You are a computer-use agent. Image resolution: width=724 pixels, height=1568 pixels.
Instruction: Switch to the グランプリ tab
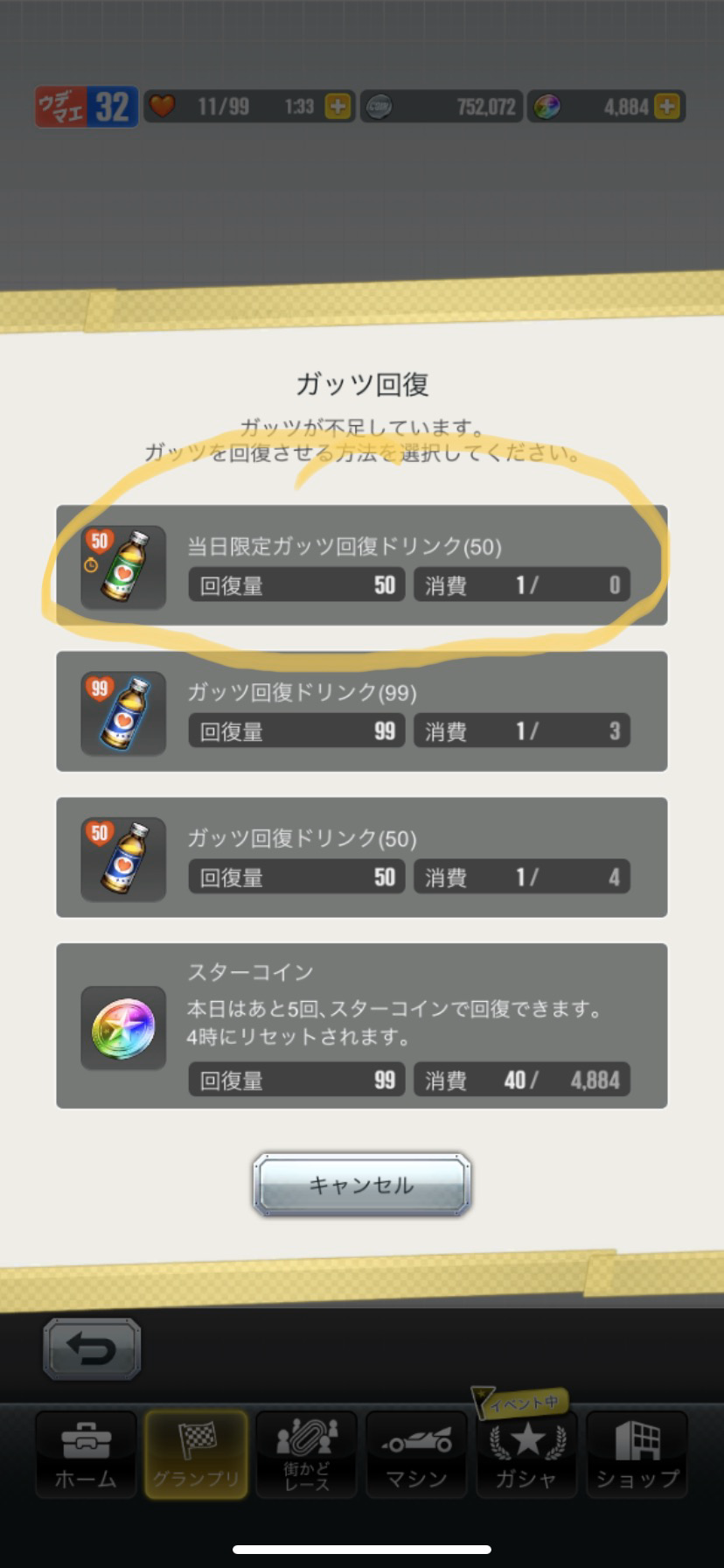(x=196, y=1453)
